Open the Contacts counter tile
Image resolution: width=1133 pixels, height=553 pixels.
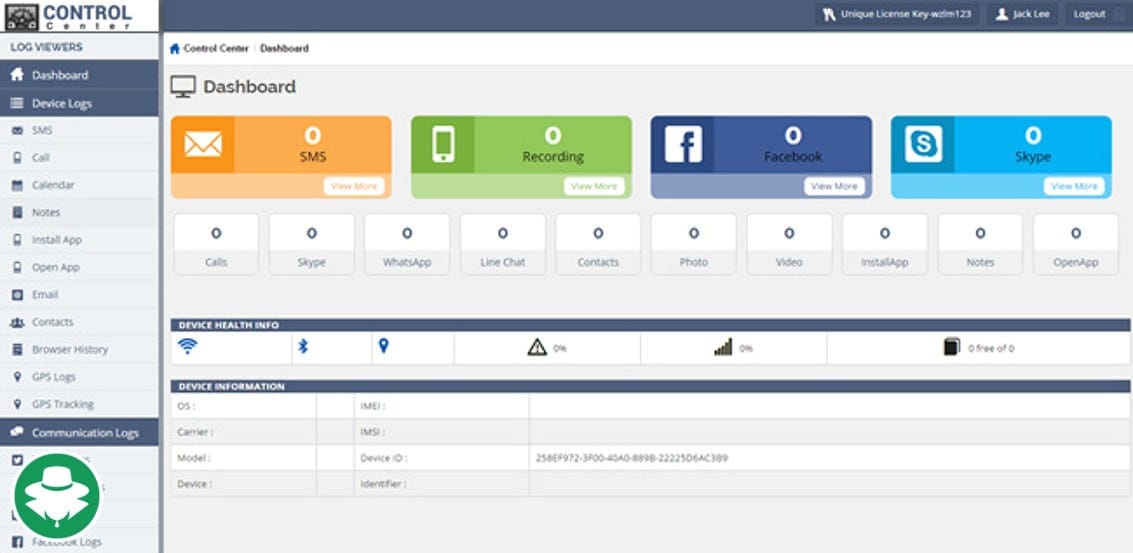(598, 244)
